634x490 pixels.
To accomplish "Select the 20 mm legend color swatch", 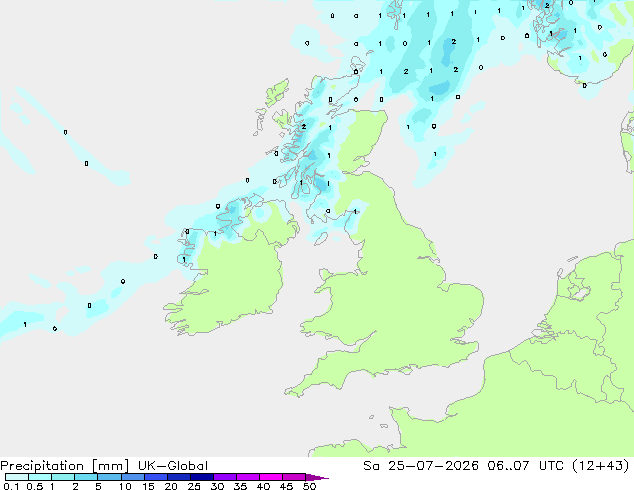I will pos(178,477).
